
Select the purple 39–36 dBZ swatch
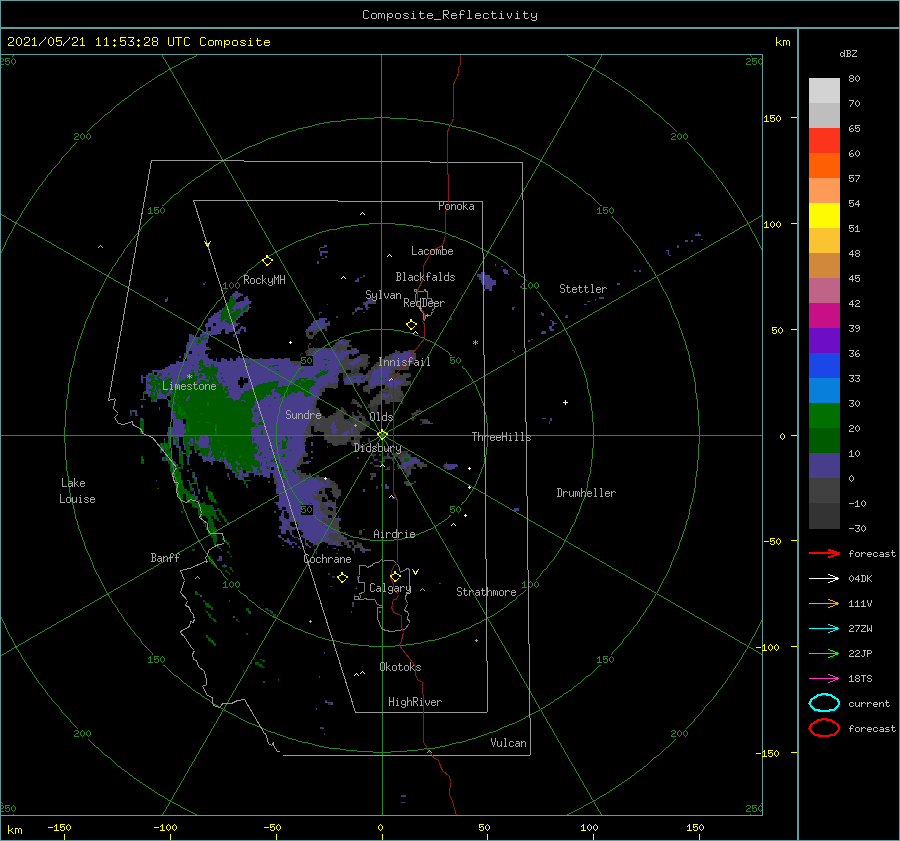click(x=824, y=341)
